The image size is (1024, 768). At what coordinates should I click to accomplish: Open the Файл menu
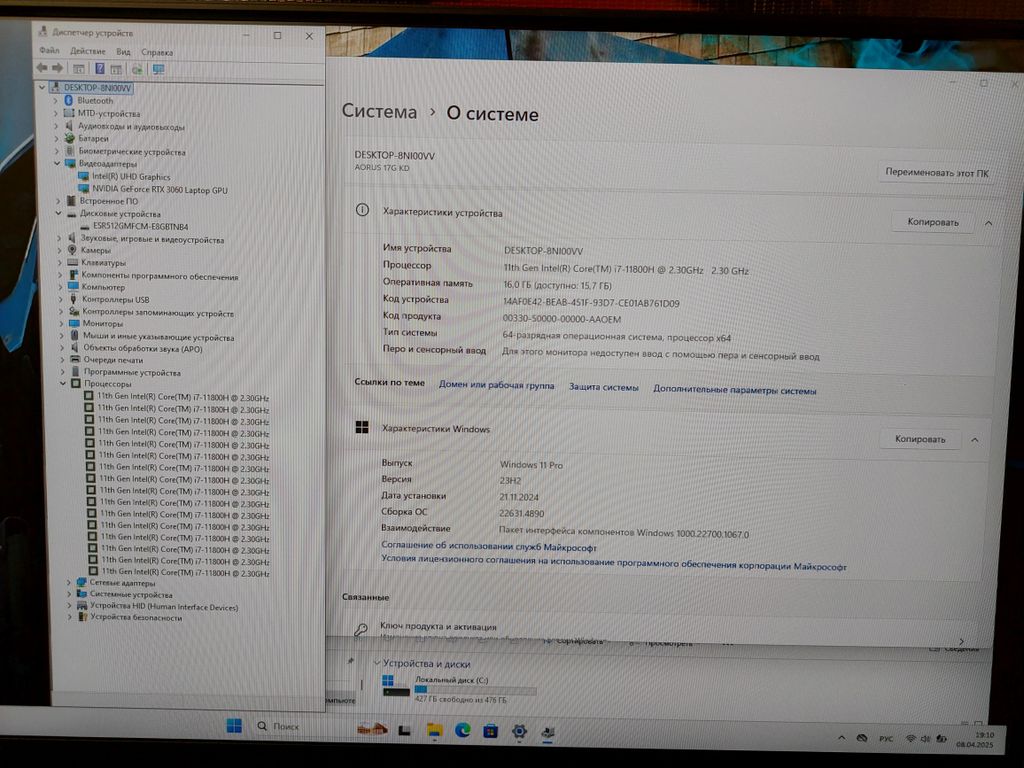[49, 51]
